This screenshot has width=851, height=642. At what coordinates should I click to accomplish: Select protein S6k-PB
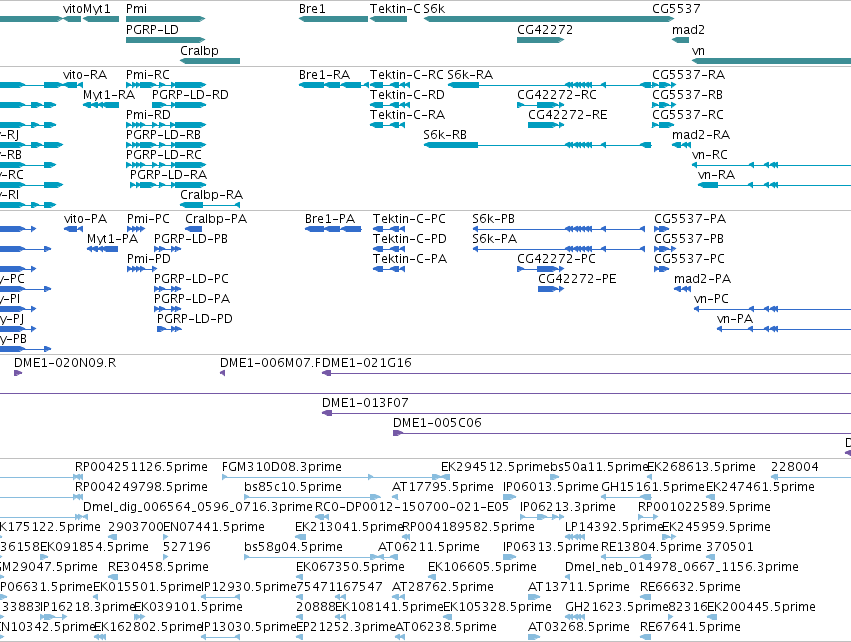(x=493, y=219)
